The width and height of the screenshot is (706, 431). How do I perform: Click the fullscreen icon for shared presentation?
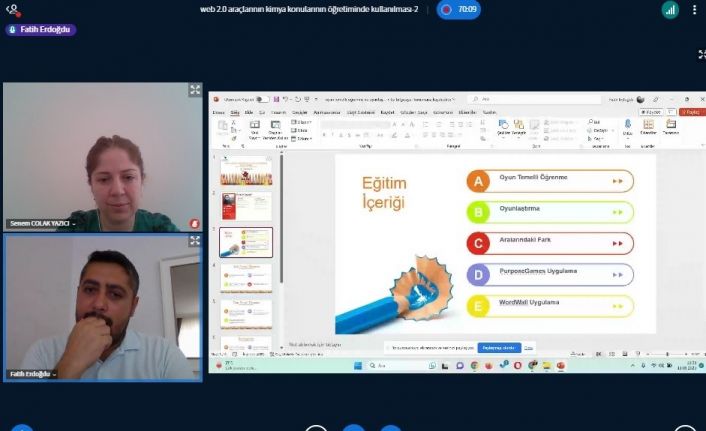point(700,54)
